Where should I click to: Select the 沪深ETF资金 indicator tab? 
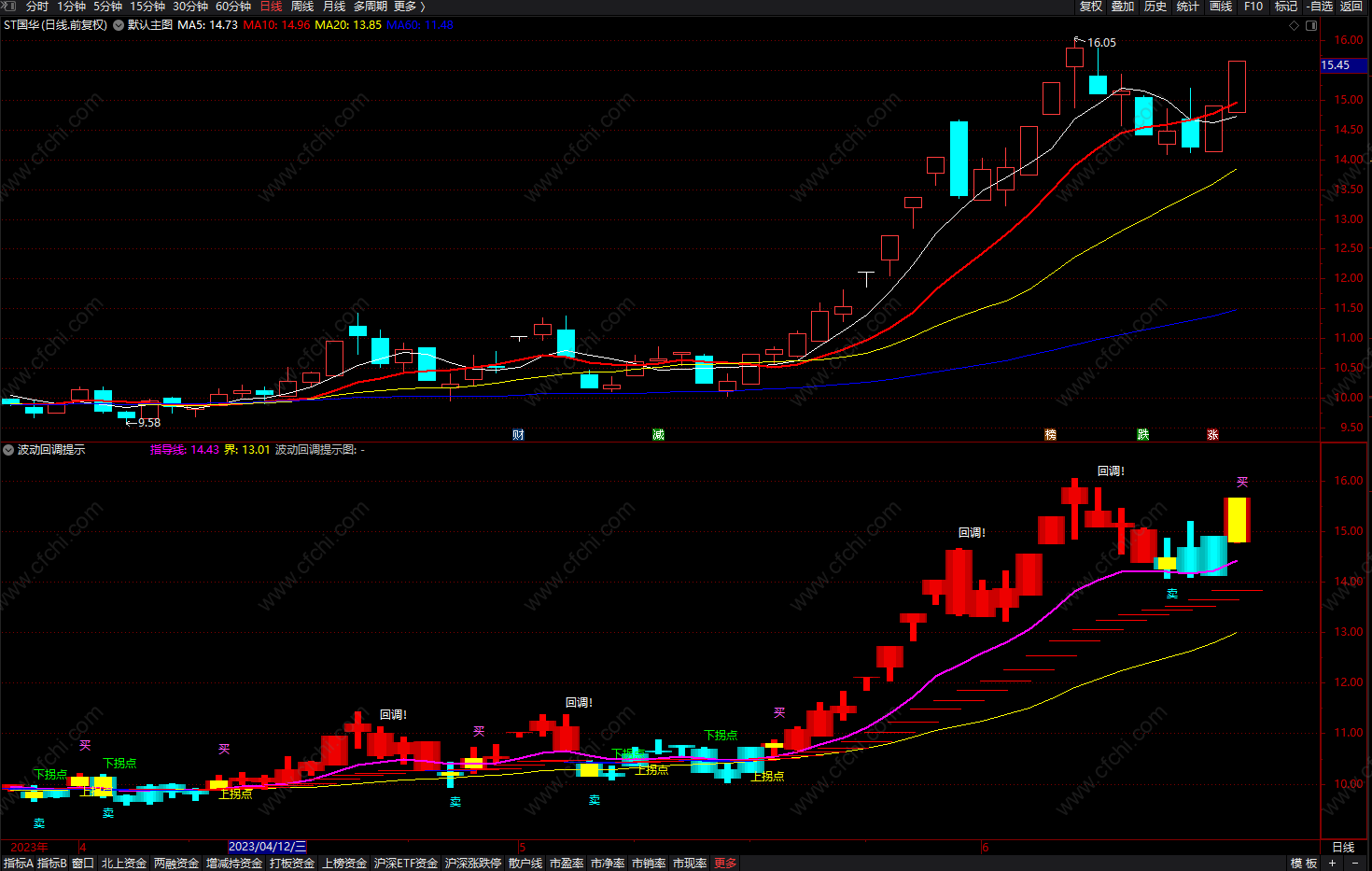(406, 864)
